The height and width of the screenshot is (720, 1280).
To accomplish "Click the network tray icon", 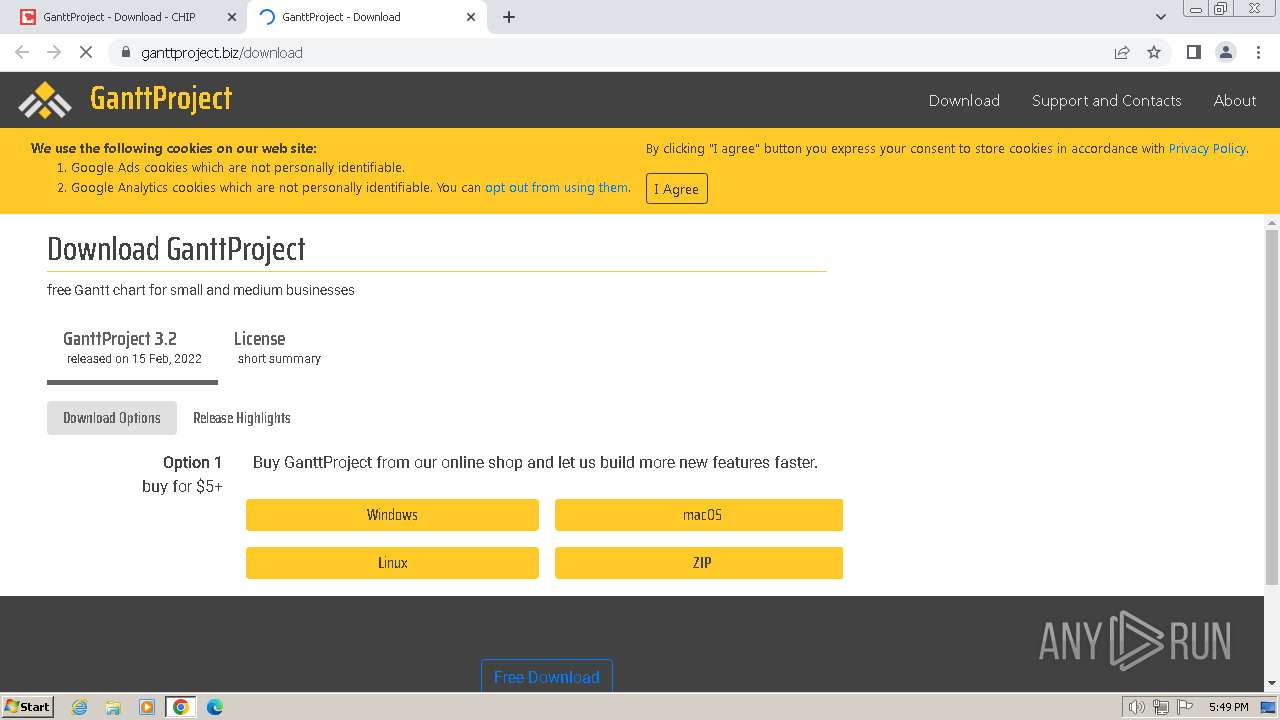I will [x=1161, y=707].
